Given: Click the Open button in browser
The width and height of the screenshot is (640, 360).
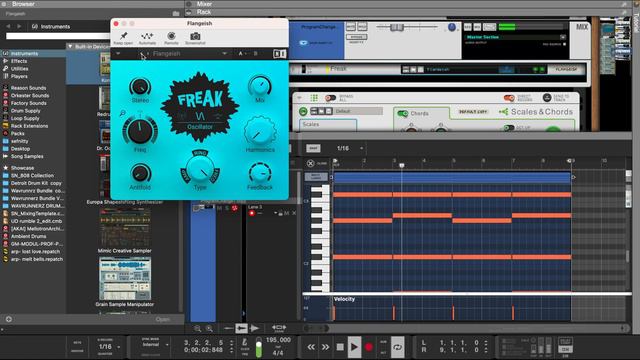Looking at the screenshot, I should [162, 319].
